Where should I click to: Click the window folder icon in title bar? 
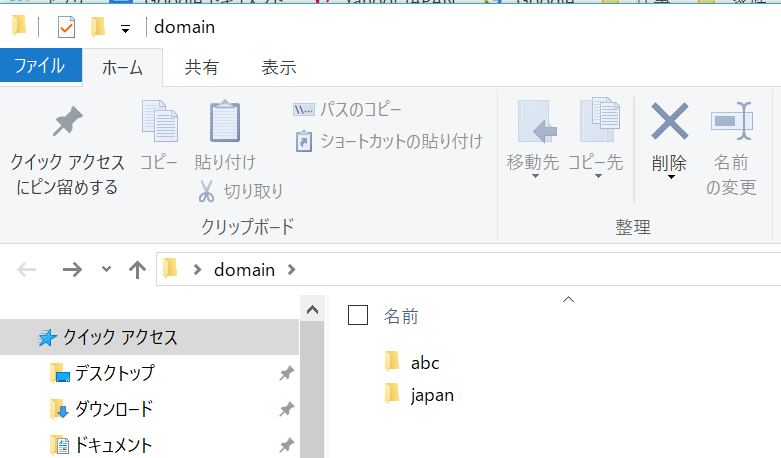[x=19, y=25]
